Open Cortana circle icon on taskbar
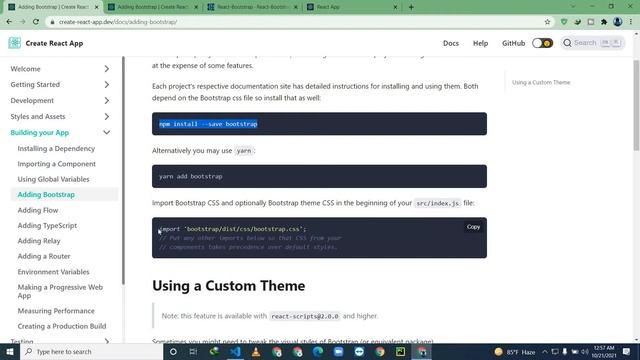Image resolution: width=640 pixels, height=360 pixels. pos(173,351)
